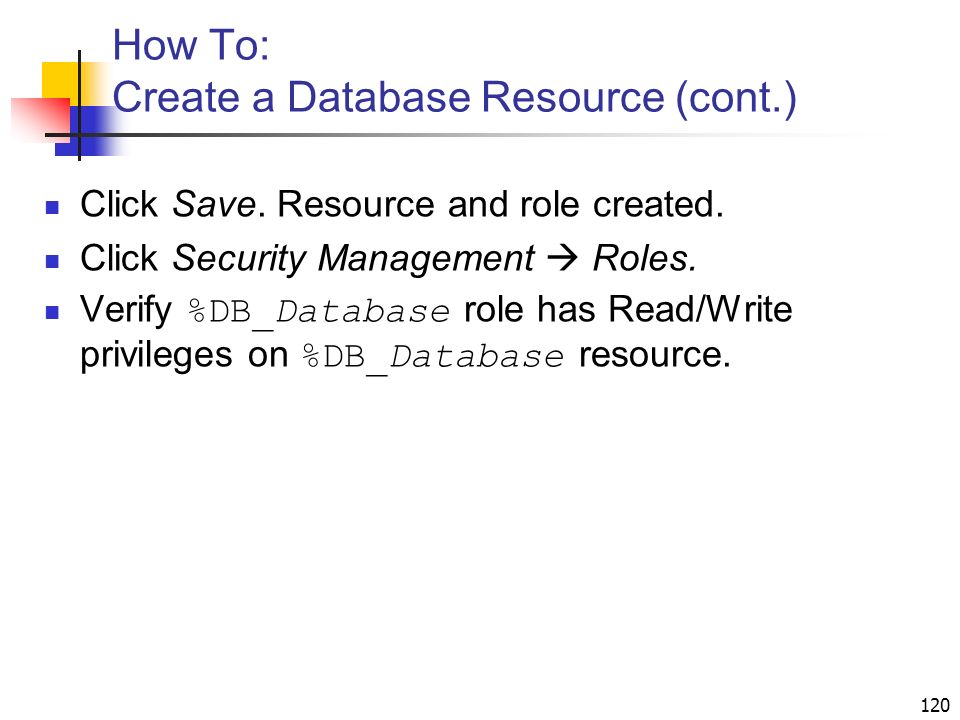This screenshot has height=720, width=960.
Task: Click the blue square in logo
Action: (x=86, y=131)
